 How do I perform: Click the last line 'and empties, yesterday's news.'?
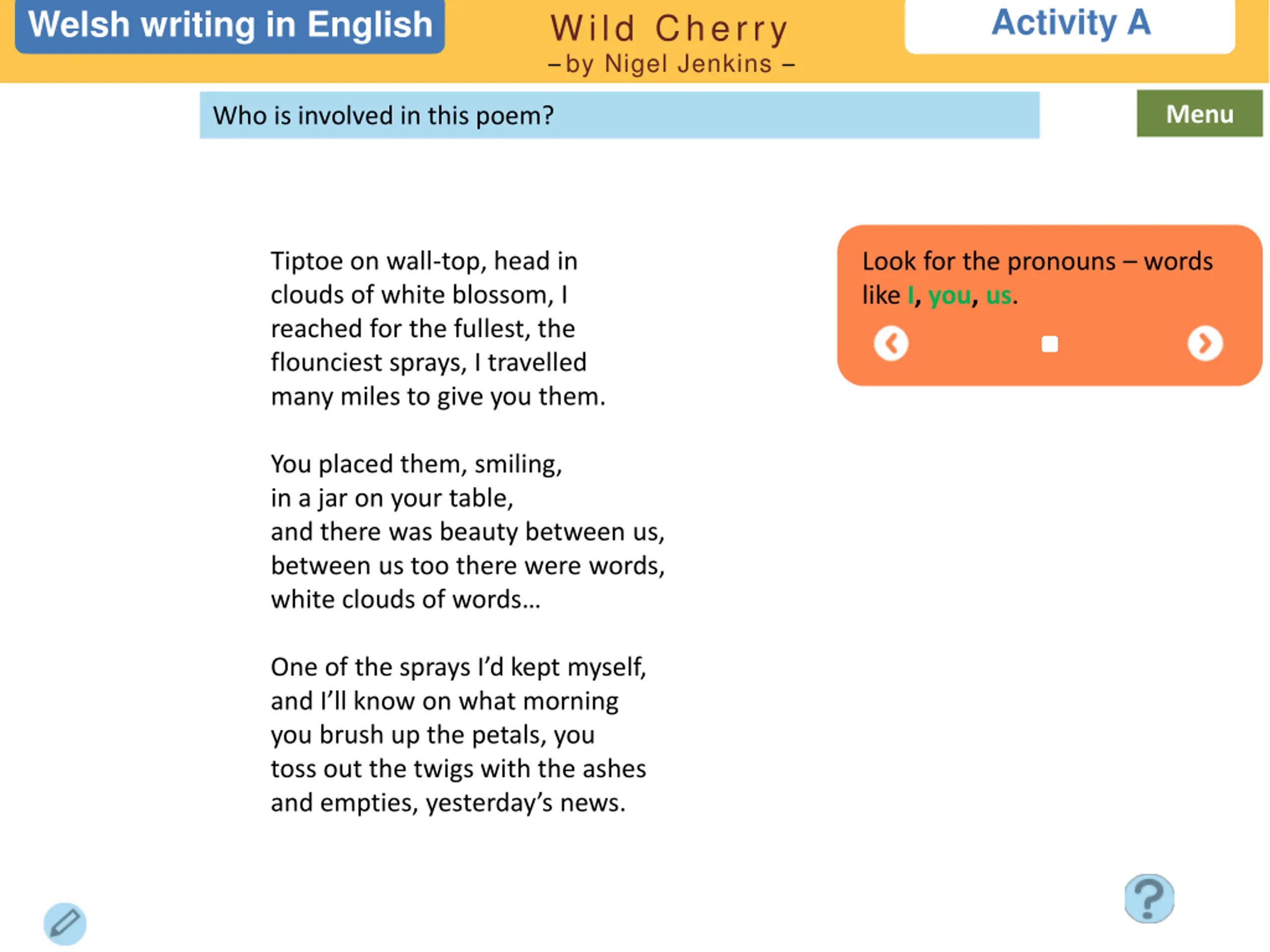pos(448,803)
